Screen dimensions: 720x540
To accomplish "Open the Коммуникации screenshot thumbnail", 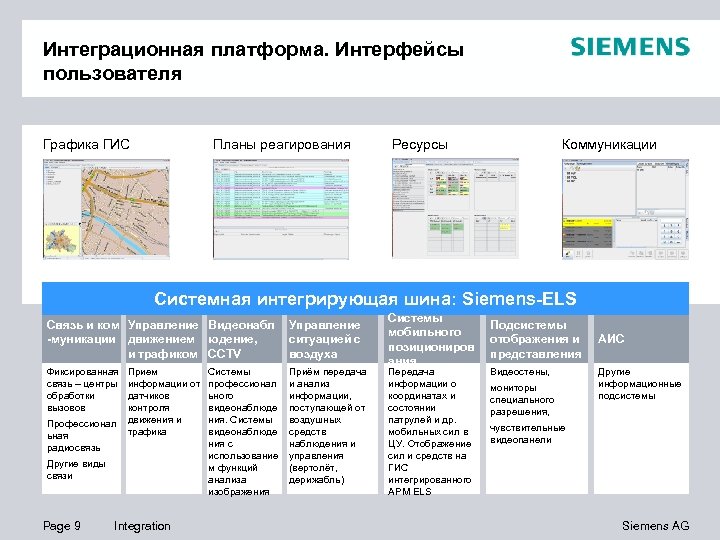I will pyautogui.click(x=625, y=209).
